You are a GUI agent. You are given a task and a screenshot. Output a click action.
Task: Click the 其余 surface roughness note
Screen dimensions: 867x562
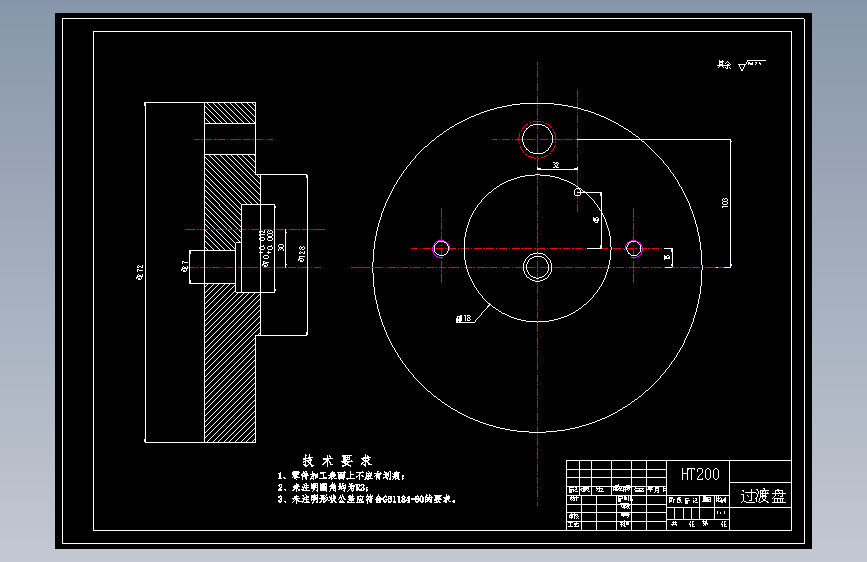[741, 65]
